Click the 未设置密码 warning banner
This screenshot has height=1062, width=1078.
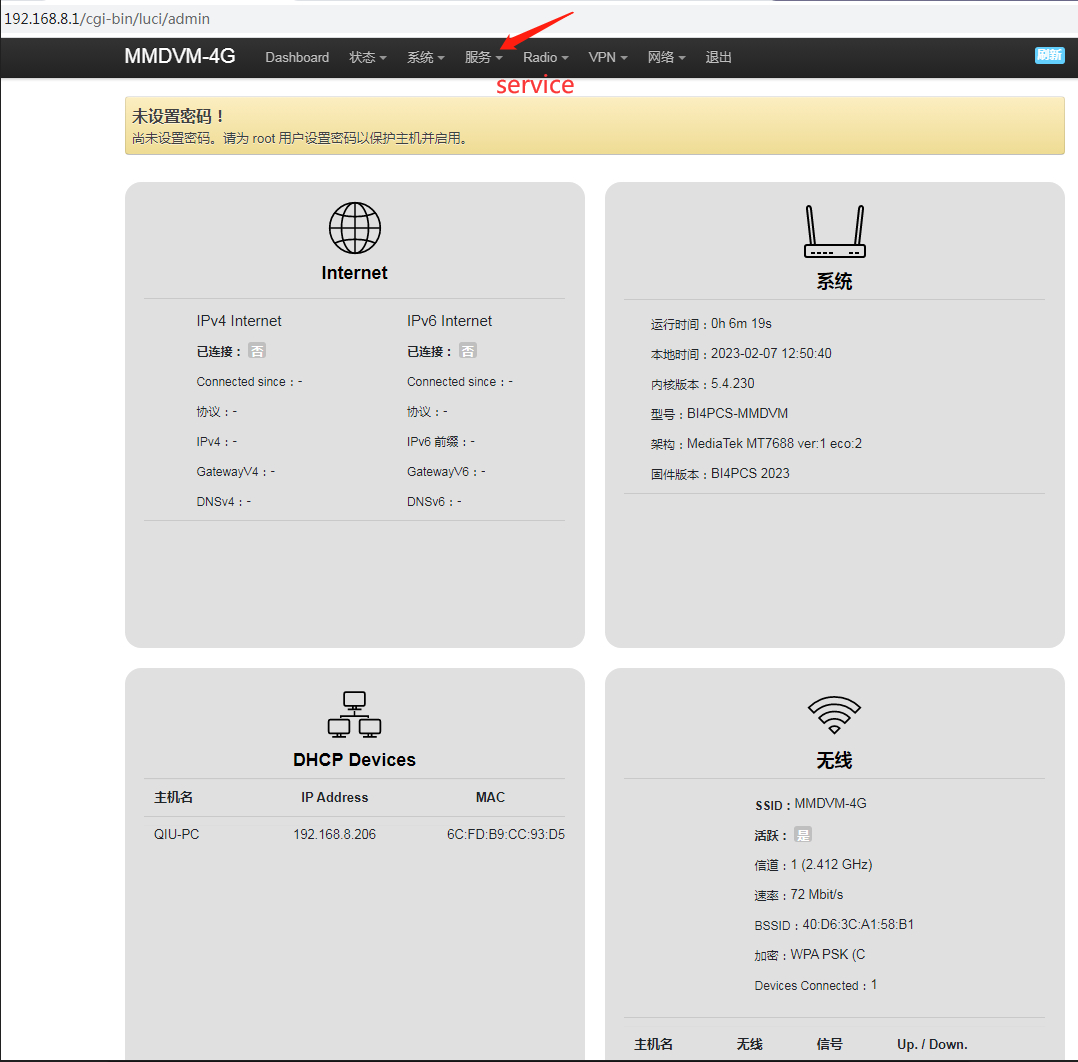tap(594, 126)
